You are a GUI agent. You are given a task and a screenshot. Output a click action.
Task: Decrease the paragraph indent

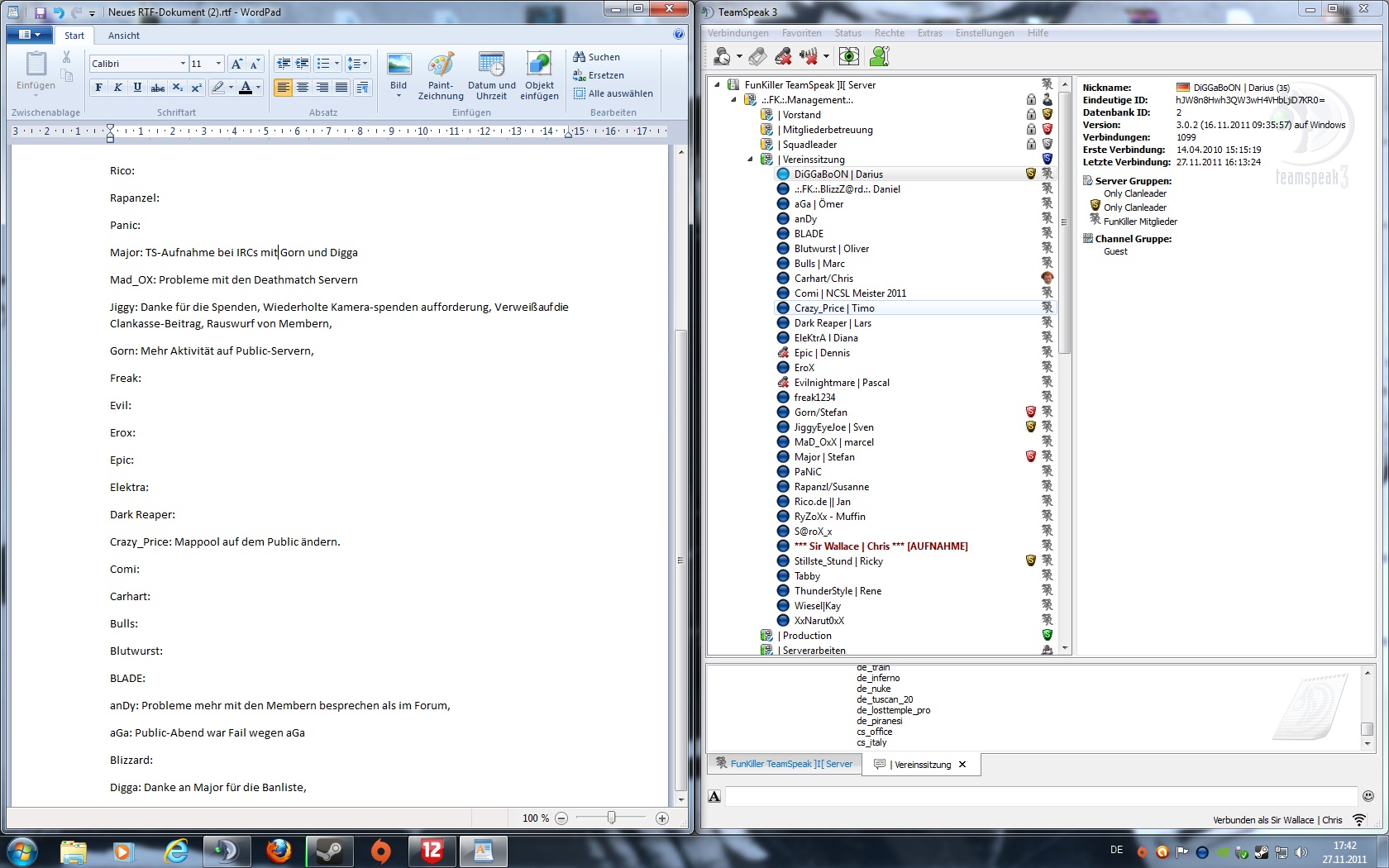[x=284, y=64]
